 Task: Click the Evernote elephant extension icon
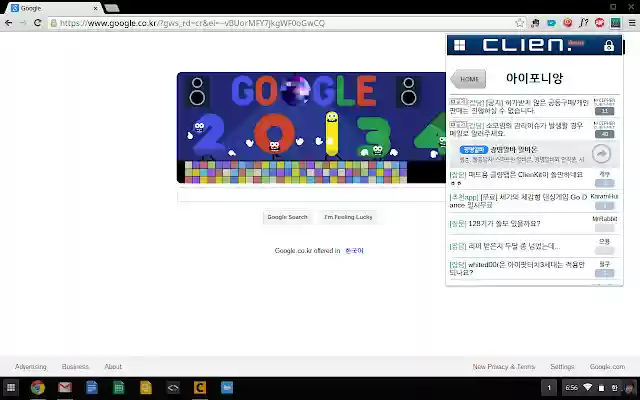pyautogui.click(x=535, y=23)
